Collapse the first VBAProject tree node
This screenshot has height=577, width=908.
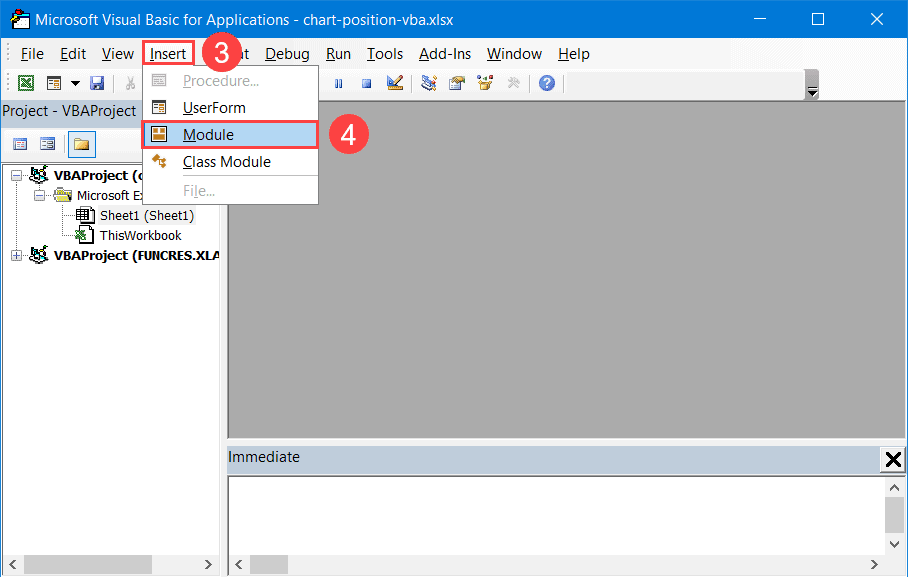tap(17, 176)
